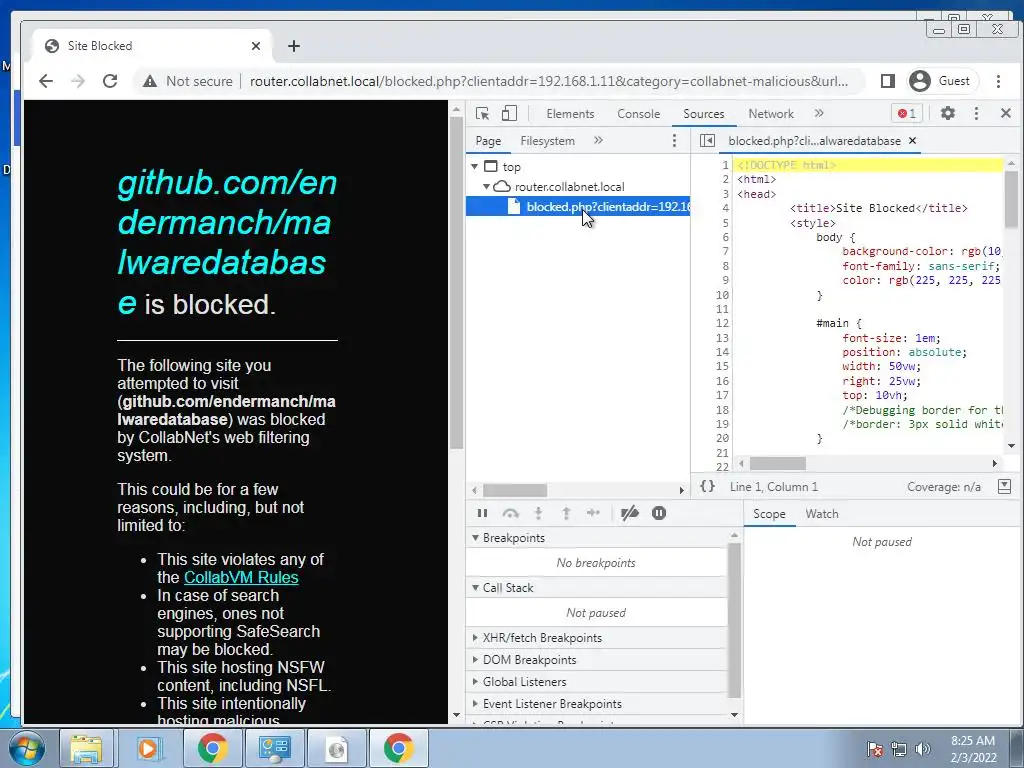Open the media player taskbar icon
The height and width of the screenshot is (768, 1024).
pos(148,748)
